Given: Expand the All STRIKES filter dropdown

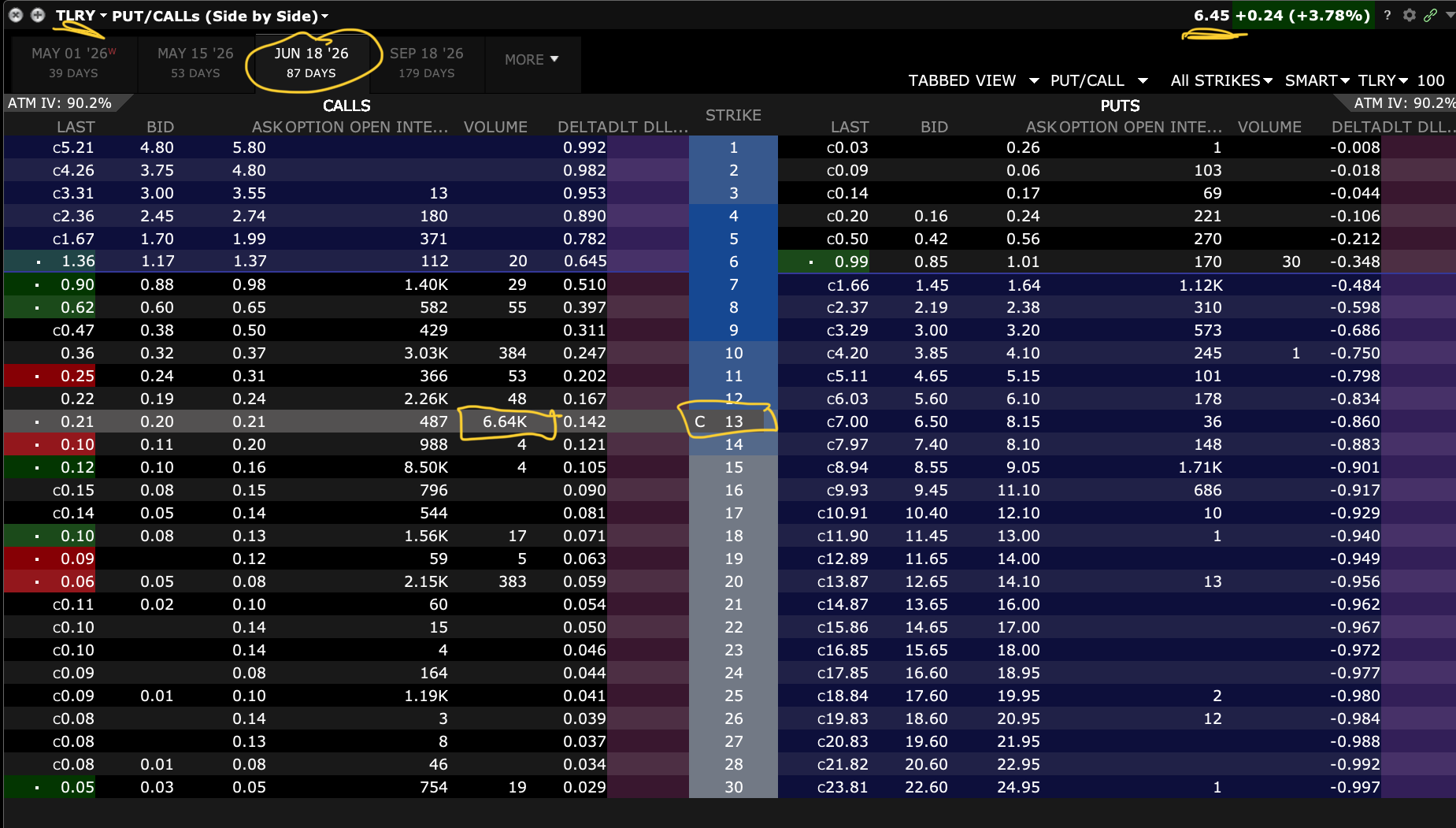Looking at the screenshot, I should [x=1221, y=80].
